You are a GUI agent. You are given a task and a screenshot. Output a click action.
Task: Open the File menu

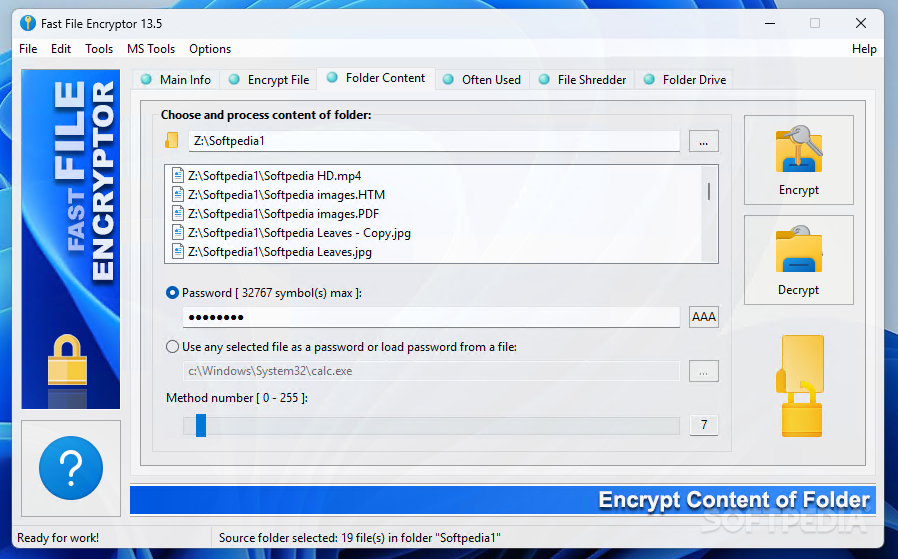(x=28, y=49)
